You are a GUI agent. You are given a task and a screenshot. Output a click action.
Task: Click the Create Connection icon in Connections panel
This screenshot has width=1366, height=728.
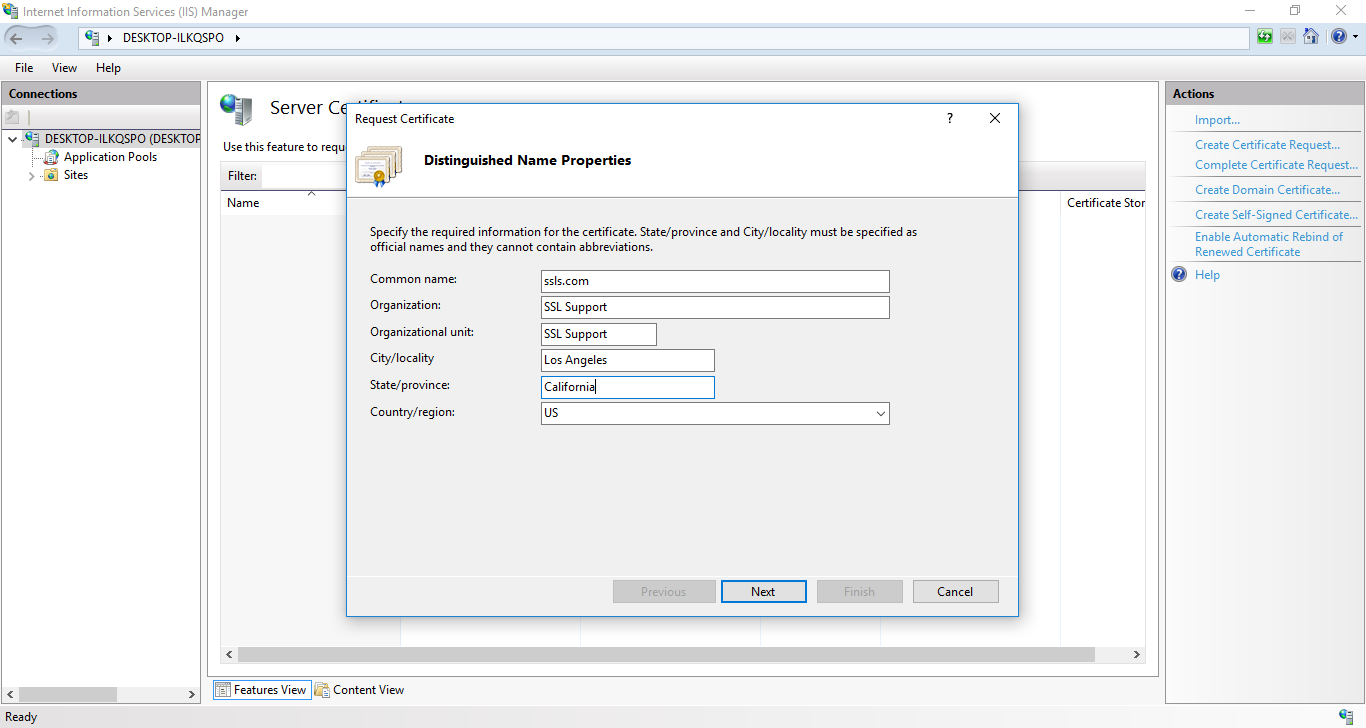(13, 117)
